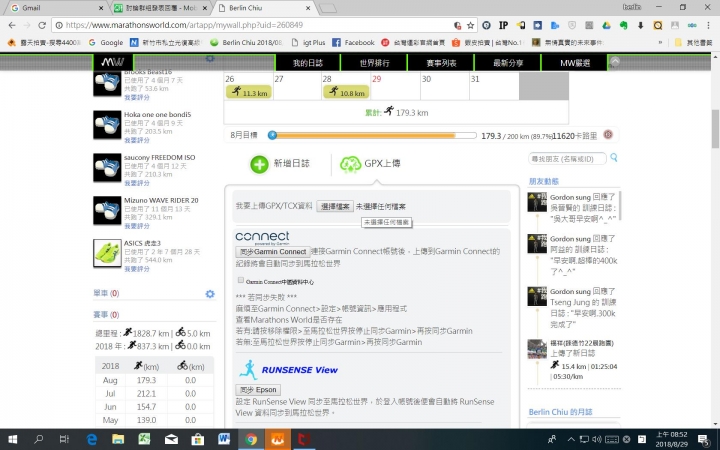Open the Microsoft Store taskbar icon
The height and width of the screenshot is (450, 720).
click(x=198, y=439)
